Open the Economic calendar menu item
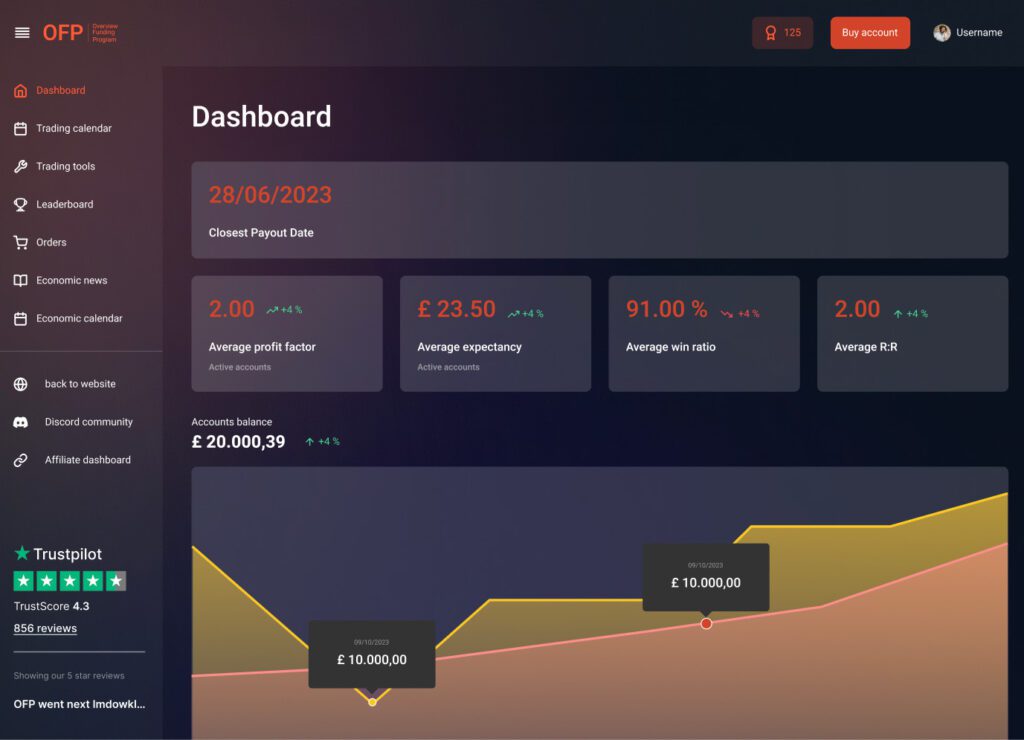This screenshot has width=1024, height=740. pos(79,319)
